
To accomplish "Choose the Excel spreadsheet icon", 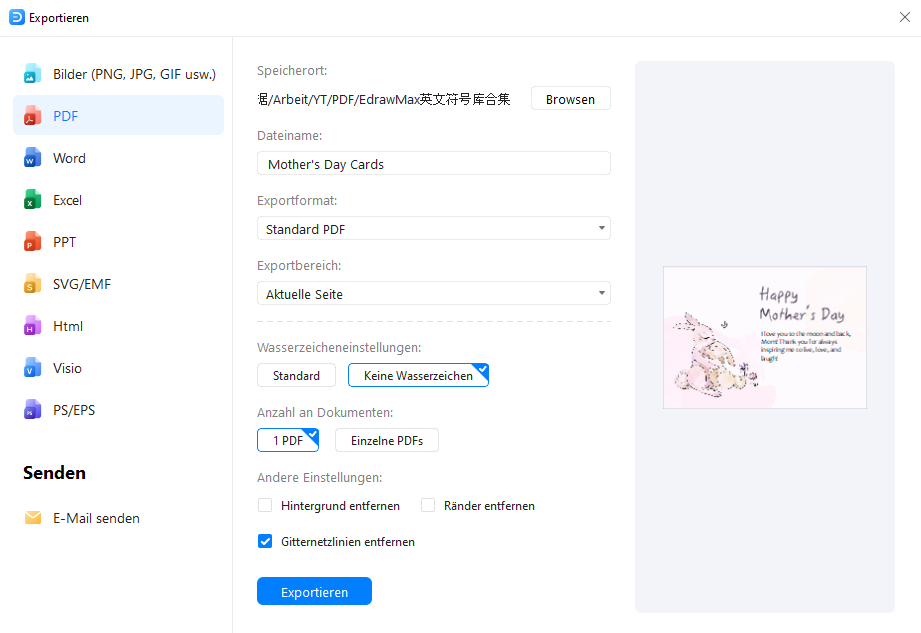I will (33, 200).
